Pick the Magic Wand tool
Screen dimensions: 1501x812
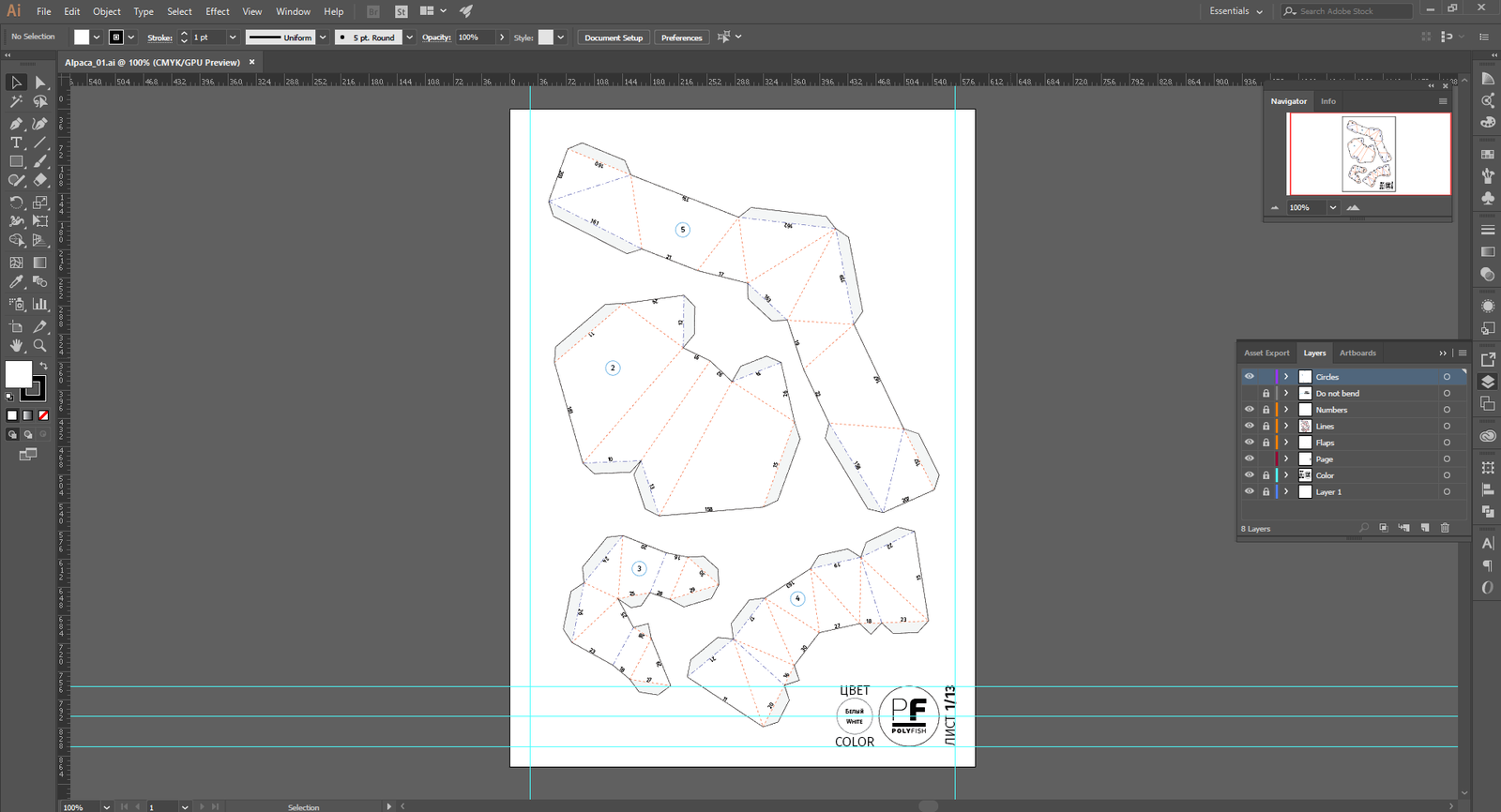(16, 101)
